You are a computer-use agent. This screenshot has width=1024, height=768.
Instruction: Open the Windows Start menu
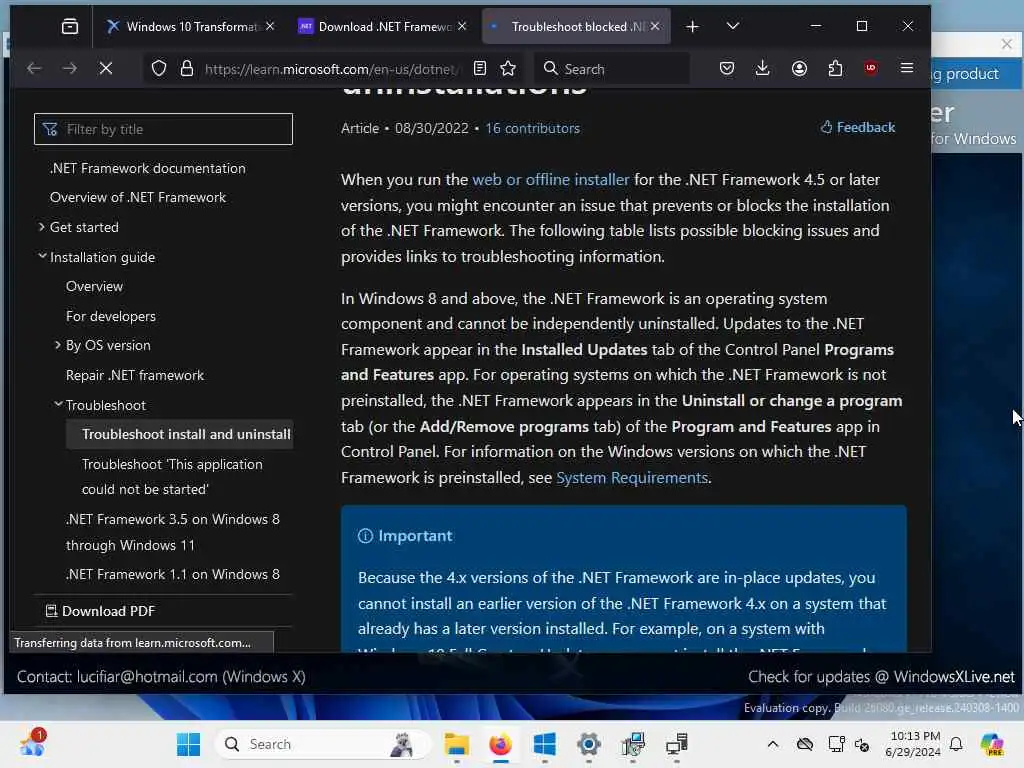click(189, 744)
